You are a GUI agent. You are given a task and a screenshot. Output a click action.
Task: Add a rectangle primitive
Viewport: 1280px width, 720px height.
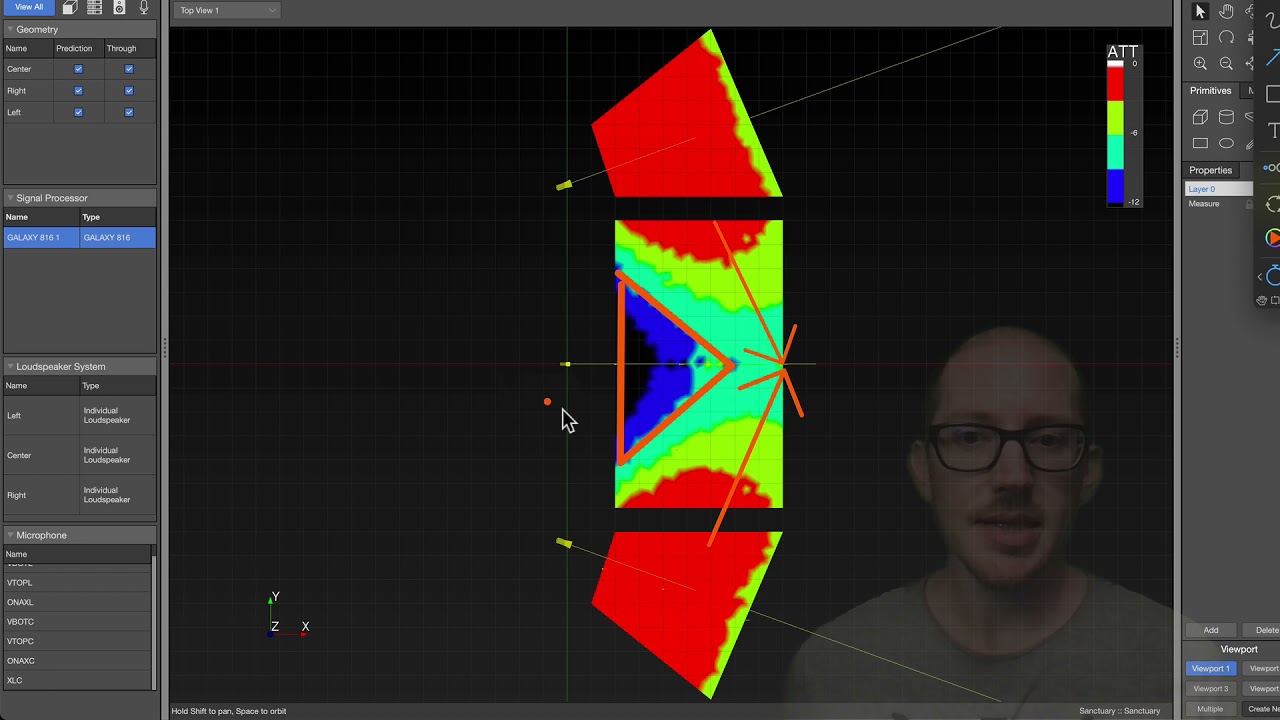[x=1200, y=143]
